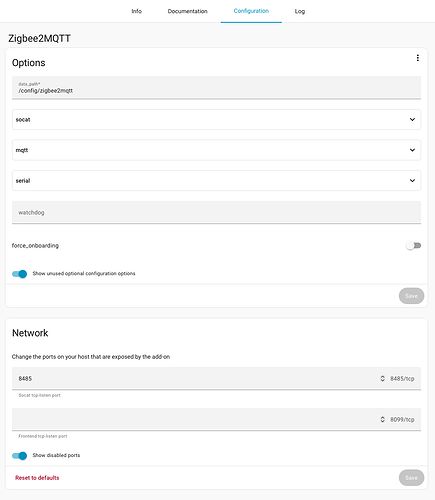This screenshot has width=435, height=500.
Task: Click the stepper arrows for 8099/tcp
Action: point(382,419)
